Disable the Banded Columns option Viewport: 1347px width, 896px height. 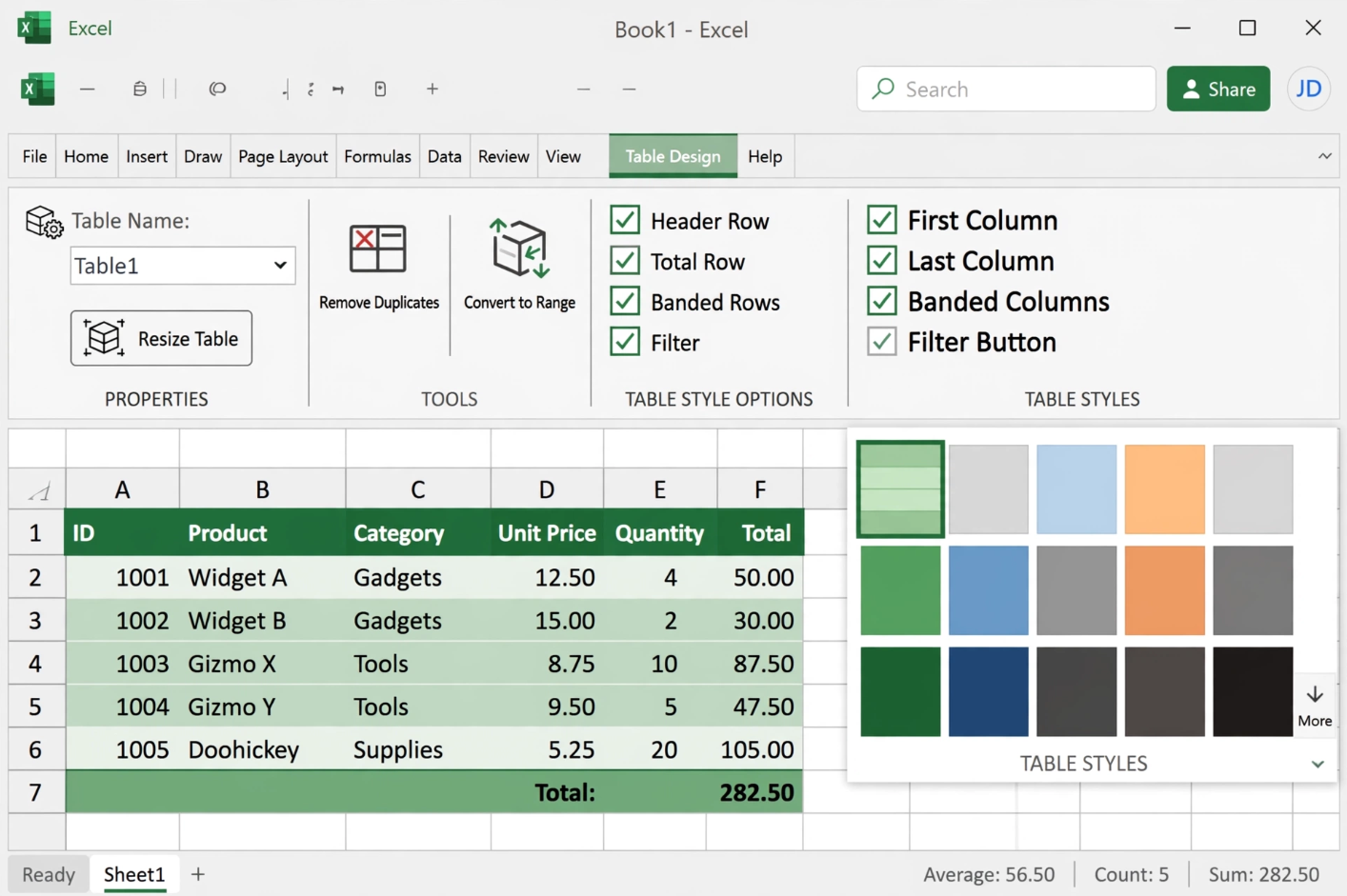[882, 301]
